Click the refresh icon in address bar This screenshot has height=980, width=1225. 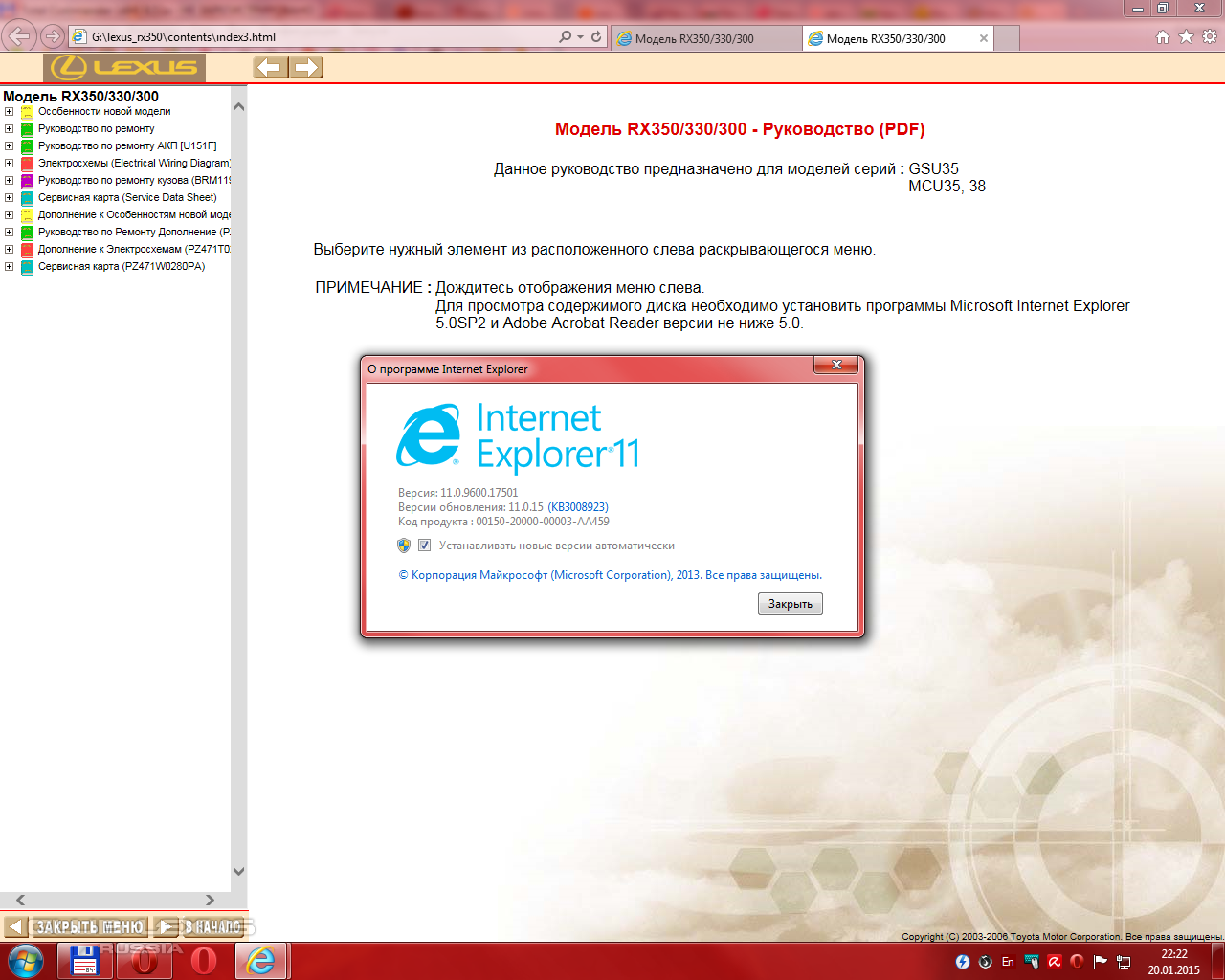596,37
